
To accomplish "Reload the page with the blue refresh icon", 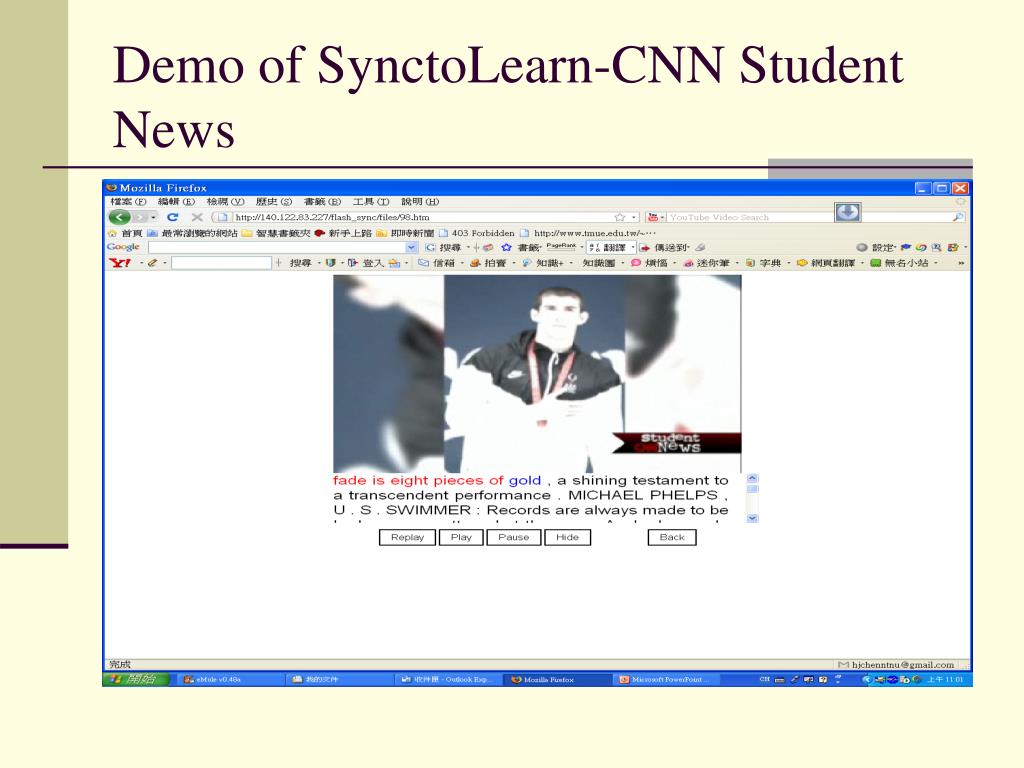I will pos(172,217).
